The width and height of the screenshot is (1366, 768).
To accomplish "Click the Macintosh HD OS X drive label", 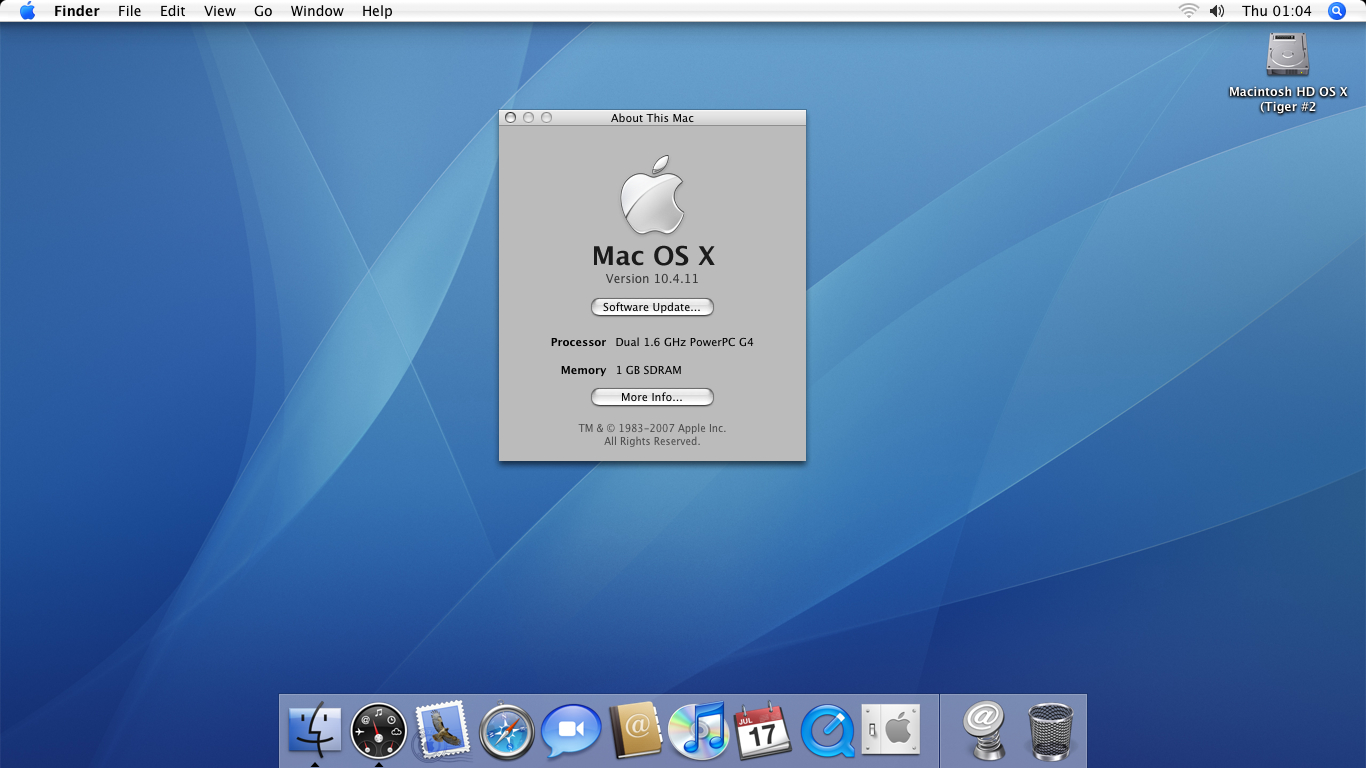I will point(1288,99).
